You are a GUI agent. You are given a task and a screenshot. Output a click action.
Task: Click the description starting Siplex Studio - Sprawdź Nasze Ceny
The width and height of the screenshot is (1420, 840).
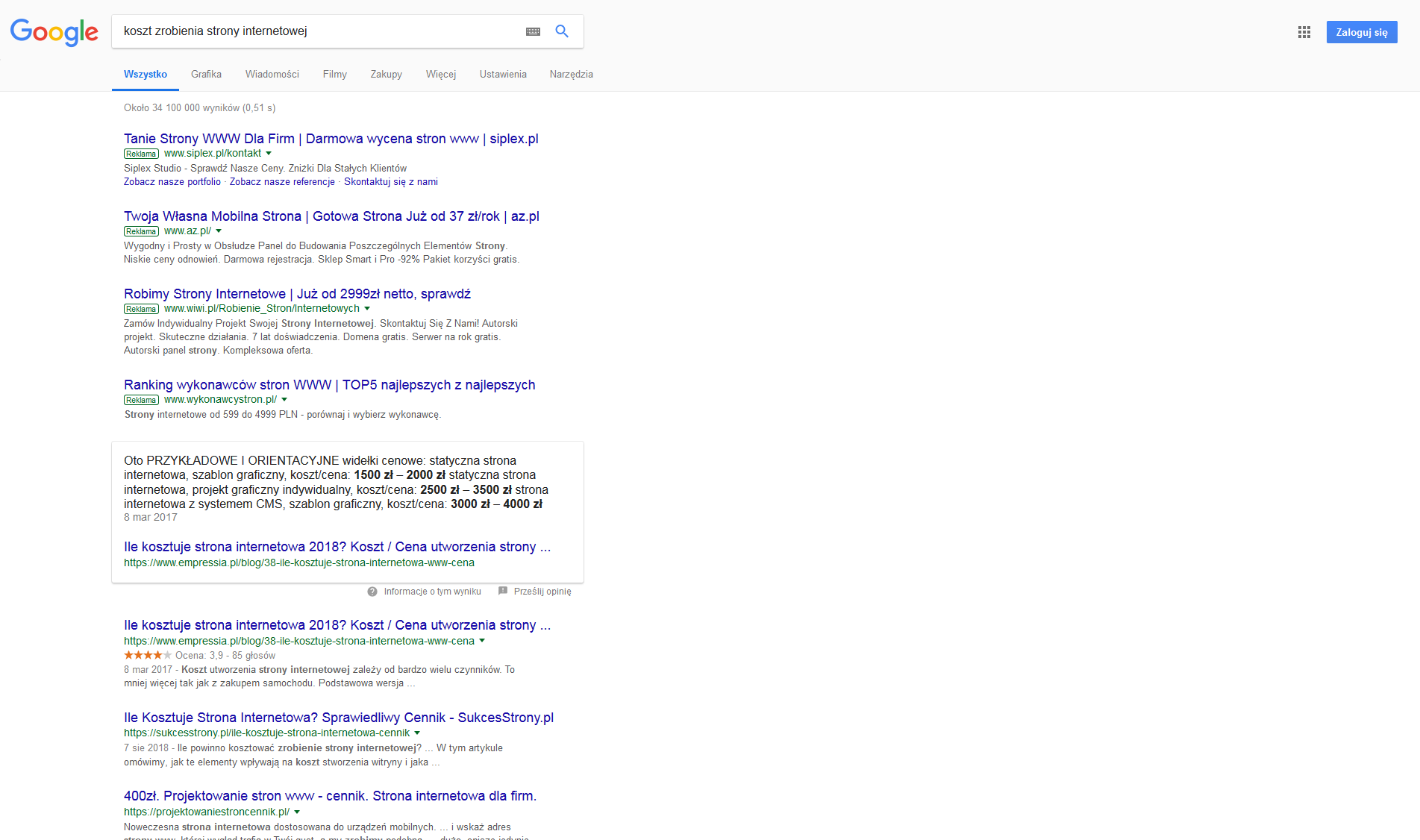tap(266, 169)
